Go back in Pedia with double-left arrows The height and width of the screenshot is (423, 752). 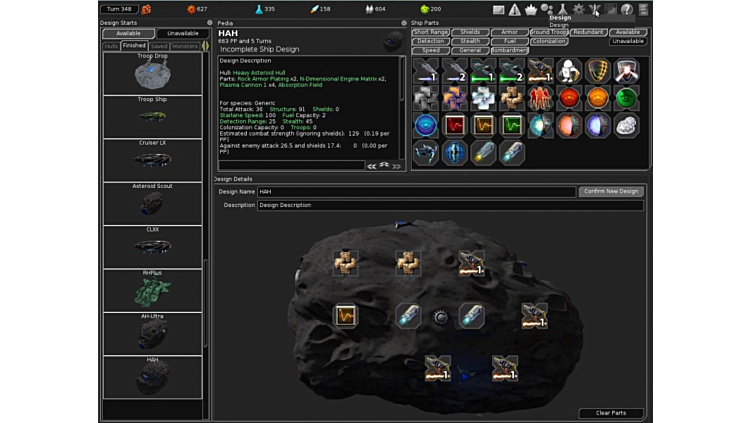[x=372, y=166]
